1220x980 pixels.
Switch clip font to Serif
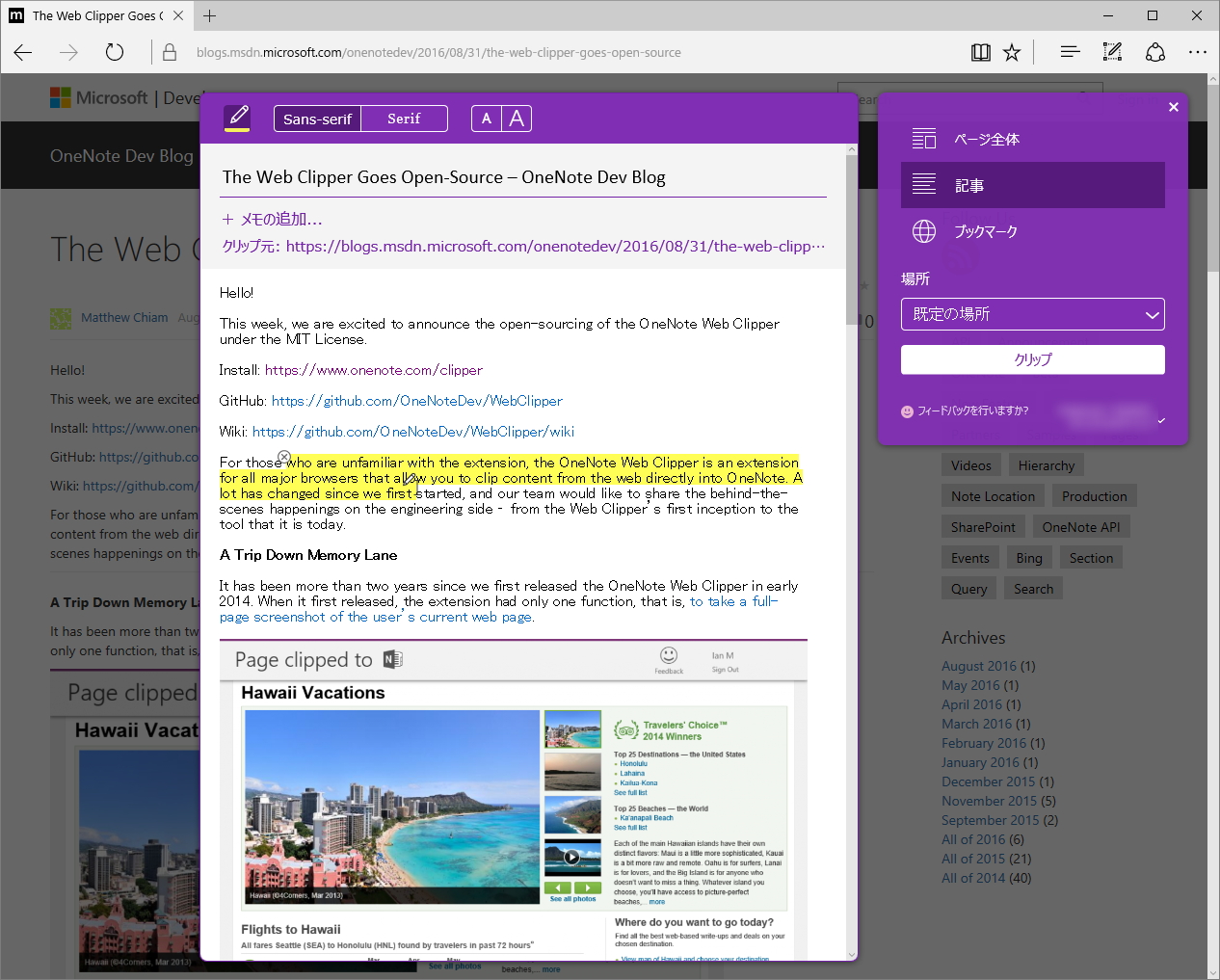tap(404, 118)
